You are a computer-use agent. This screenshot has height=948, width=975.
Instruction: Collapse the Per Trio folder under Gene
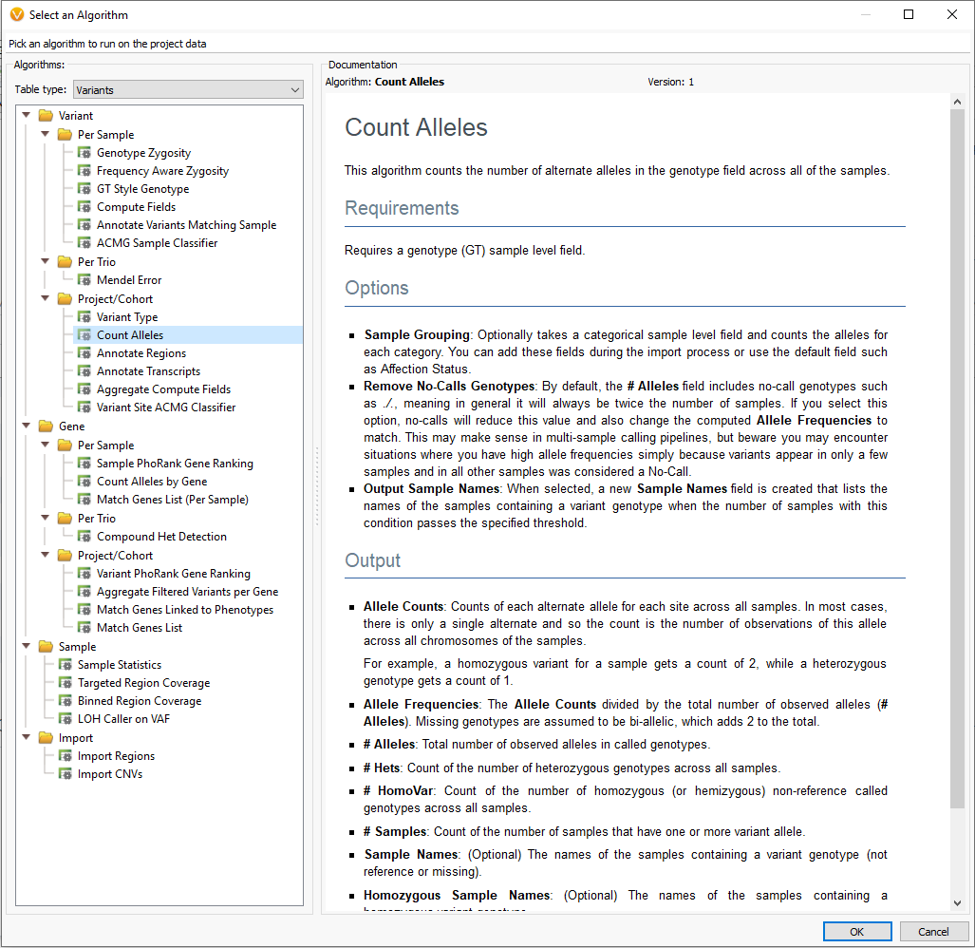pos(47,517)
